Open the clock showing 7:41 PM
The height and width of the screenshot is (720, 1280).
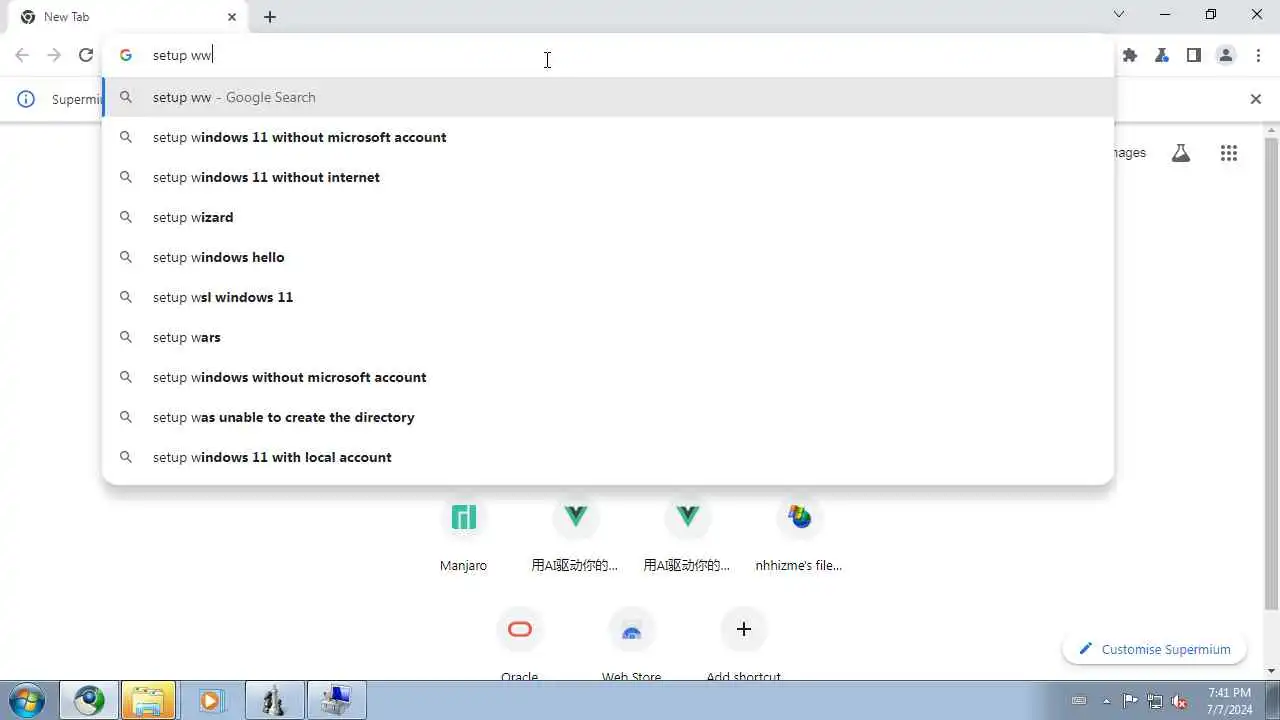[1229, 700]
